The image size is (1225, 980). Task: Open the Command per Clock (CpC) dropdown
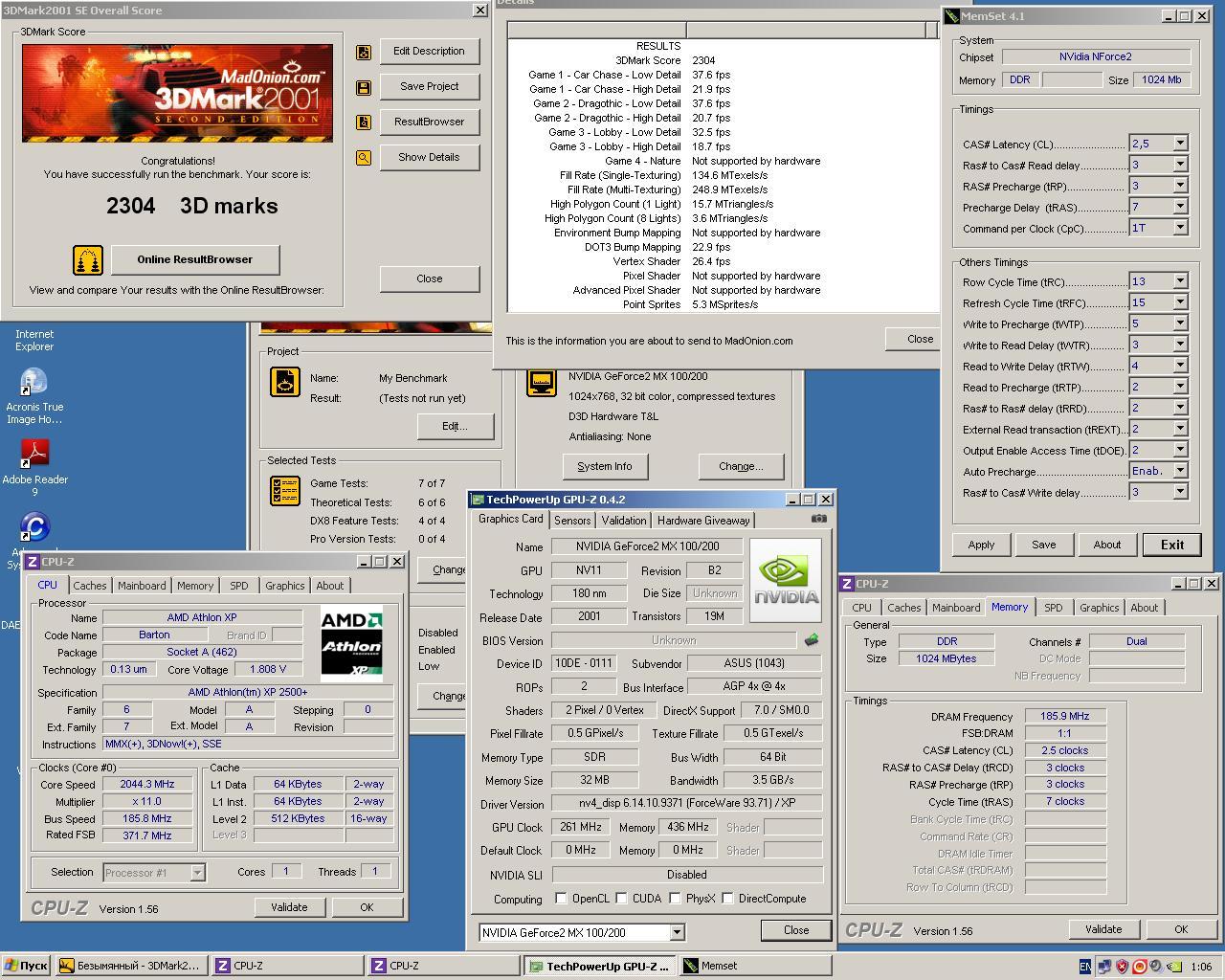click(1180, 228)
